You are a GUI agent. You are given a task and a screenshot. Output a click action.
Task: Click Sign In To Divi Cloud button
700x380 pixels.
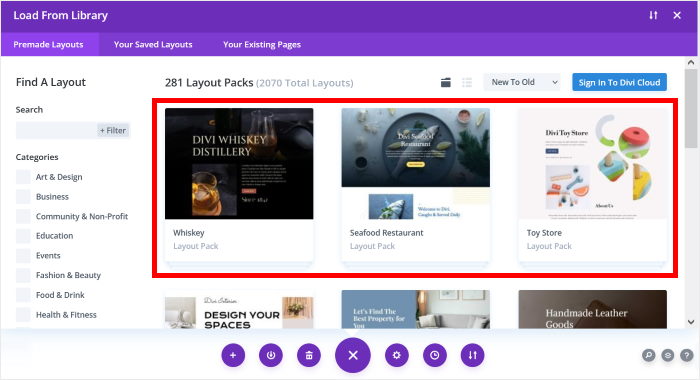click(x=619, y=82)
